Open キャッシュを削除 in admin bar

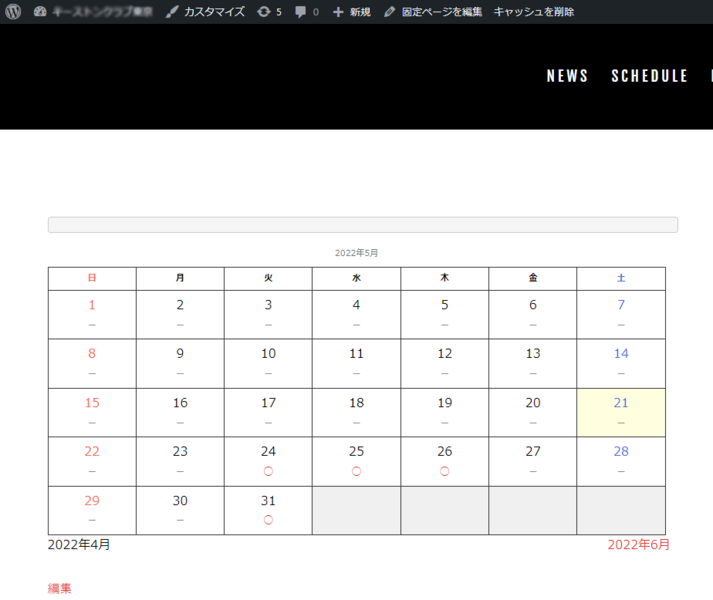click(x=534, y=12)
